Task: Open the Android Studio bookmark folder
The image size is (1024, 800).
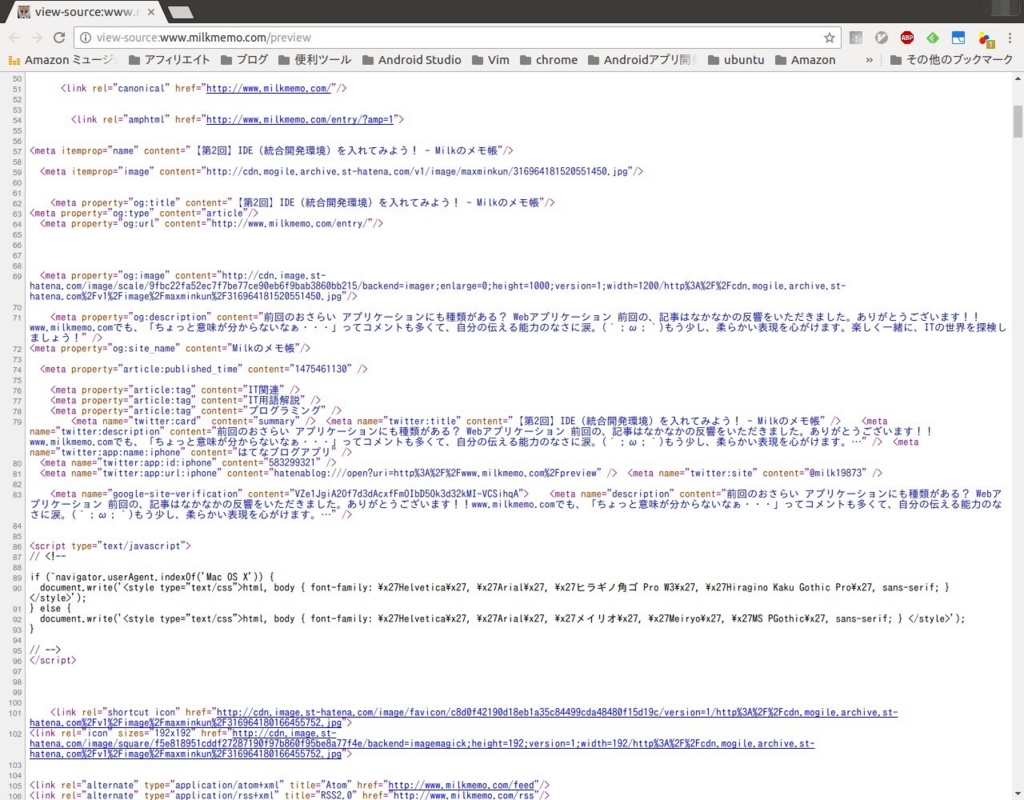Action: coord(411,59)
